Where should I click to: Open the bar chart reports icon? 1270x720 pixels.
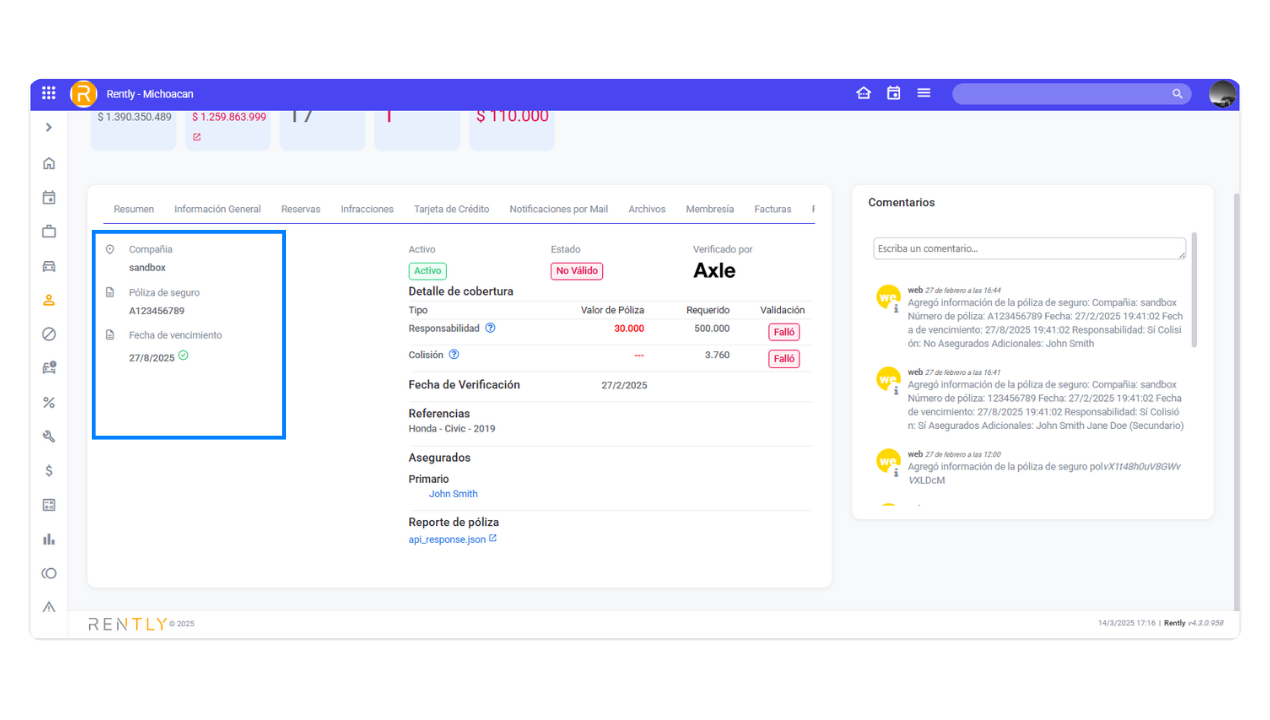click(49, 539)
